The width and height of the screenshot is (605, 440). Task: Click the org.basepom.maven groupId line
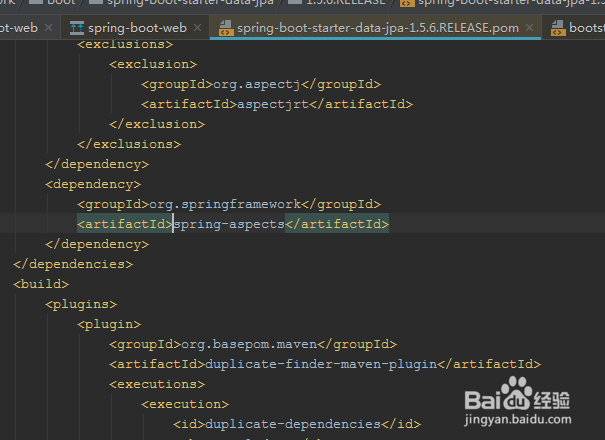point(253,344)
